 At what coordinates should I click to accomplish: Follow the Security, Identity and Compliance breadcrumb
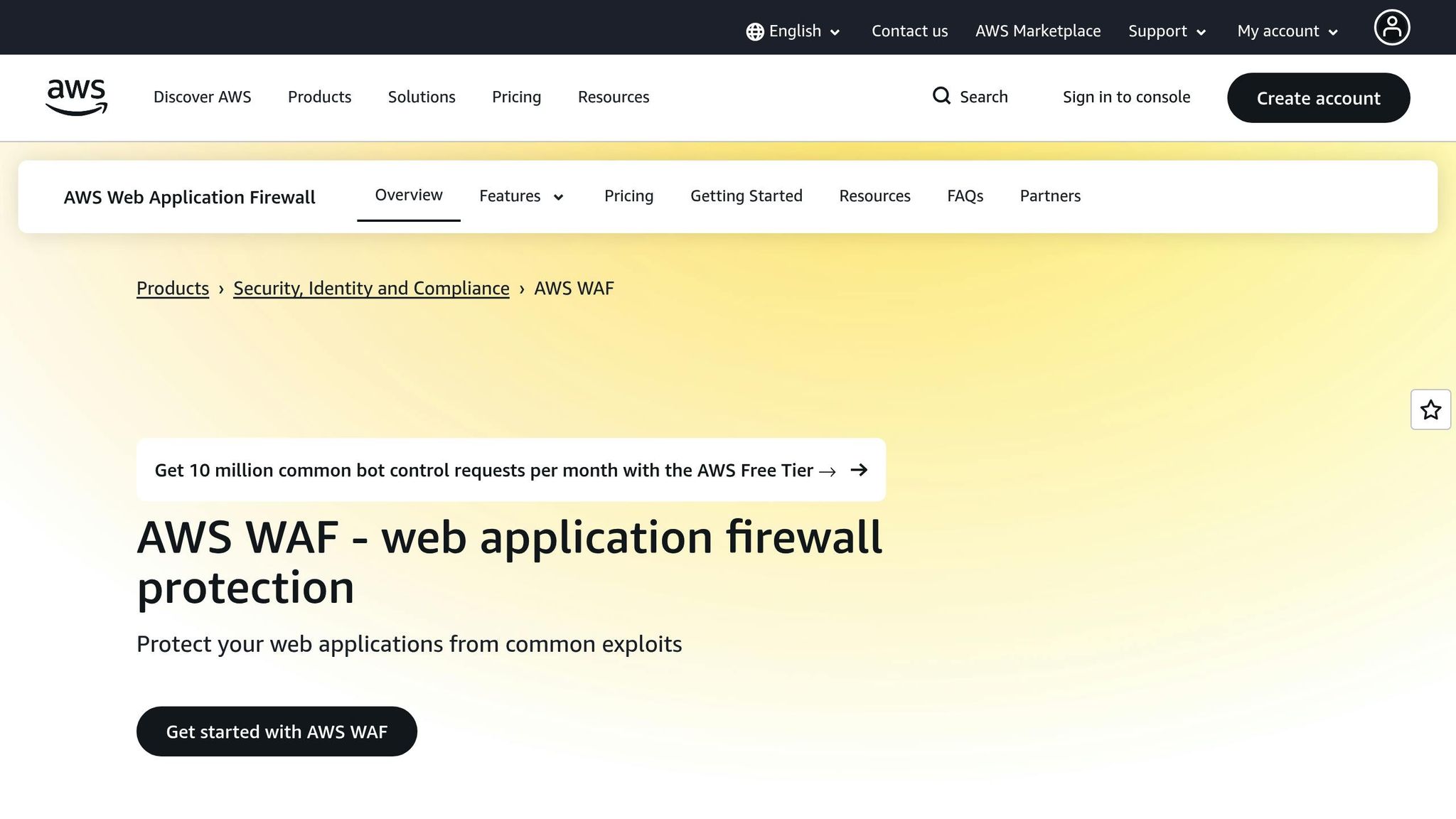click(x=371, y=288)
